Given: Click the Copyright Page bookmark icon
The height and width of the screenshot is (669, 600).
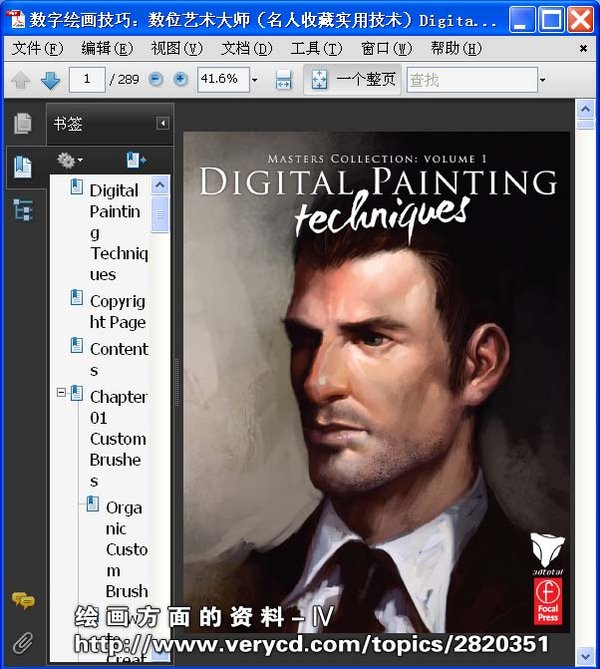Looking at the screenshot, I should click(x=77, y=298).
